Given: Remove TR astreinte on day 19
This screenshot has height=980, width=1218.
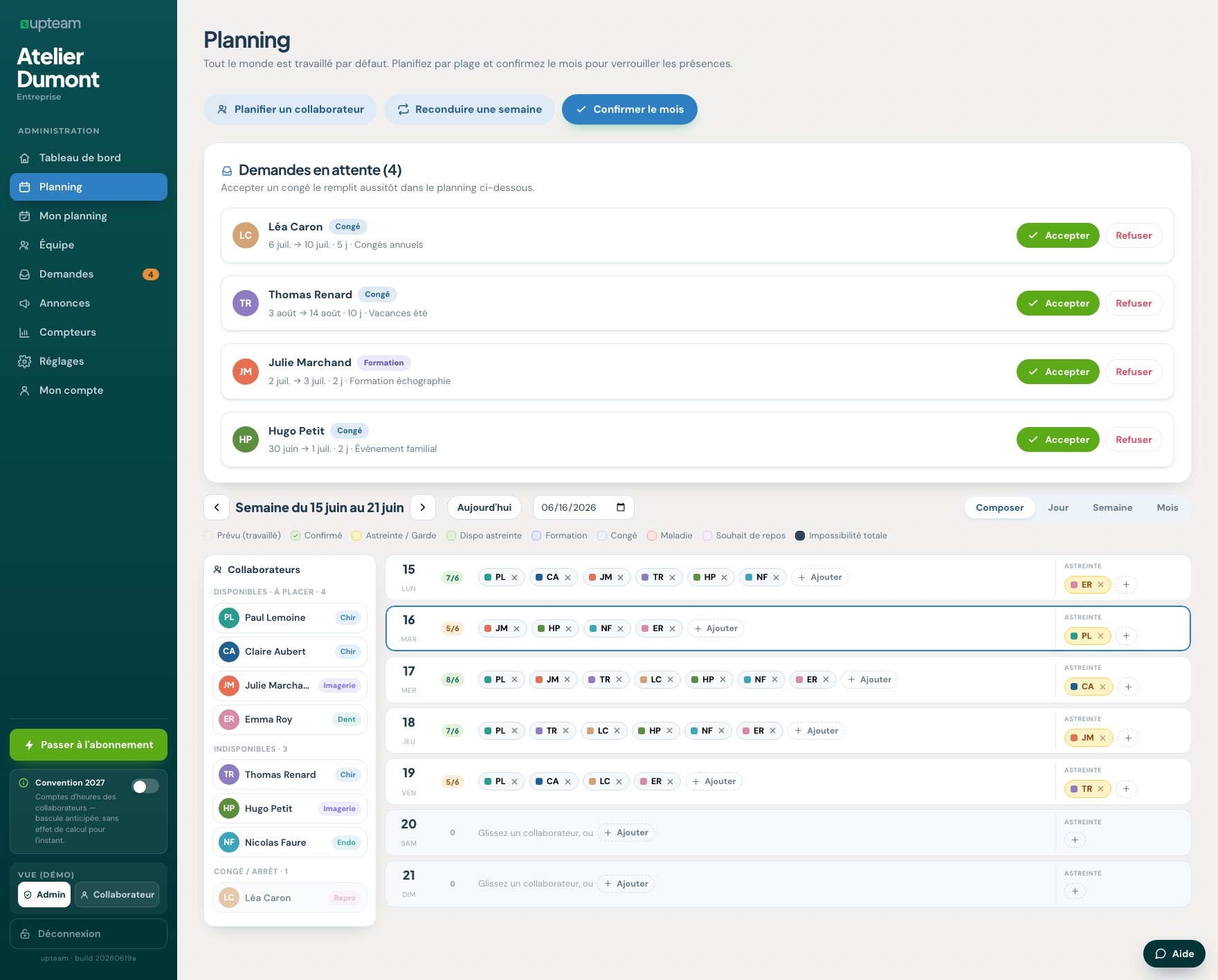Looking at the screenshot, I should 1100,789.
